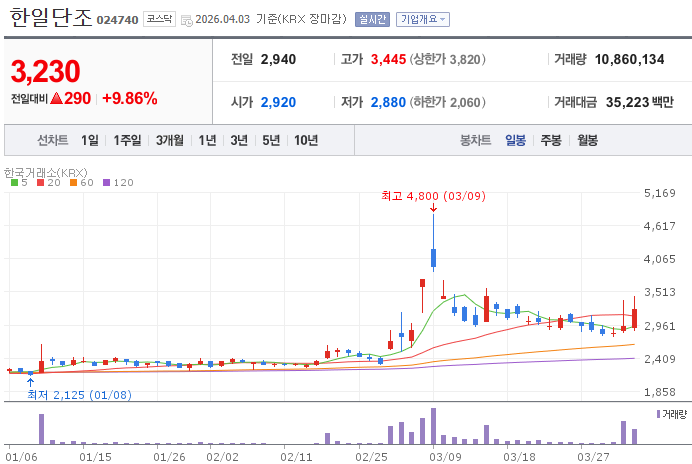Click the 코스닥 market badge

159,19
